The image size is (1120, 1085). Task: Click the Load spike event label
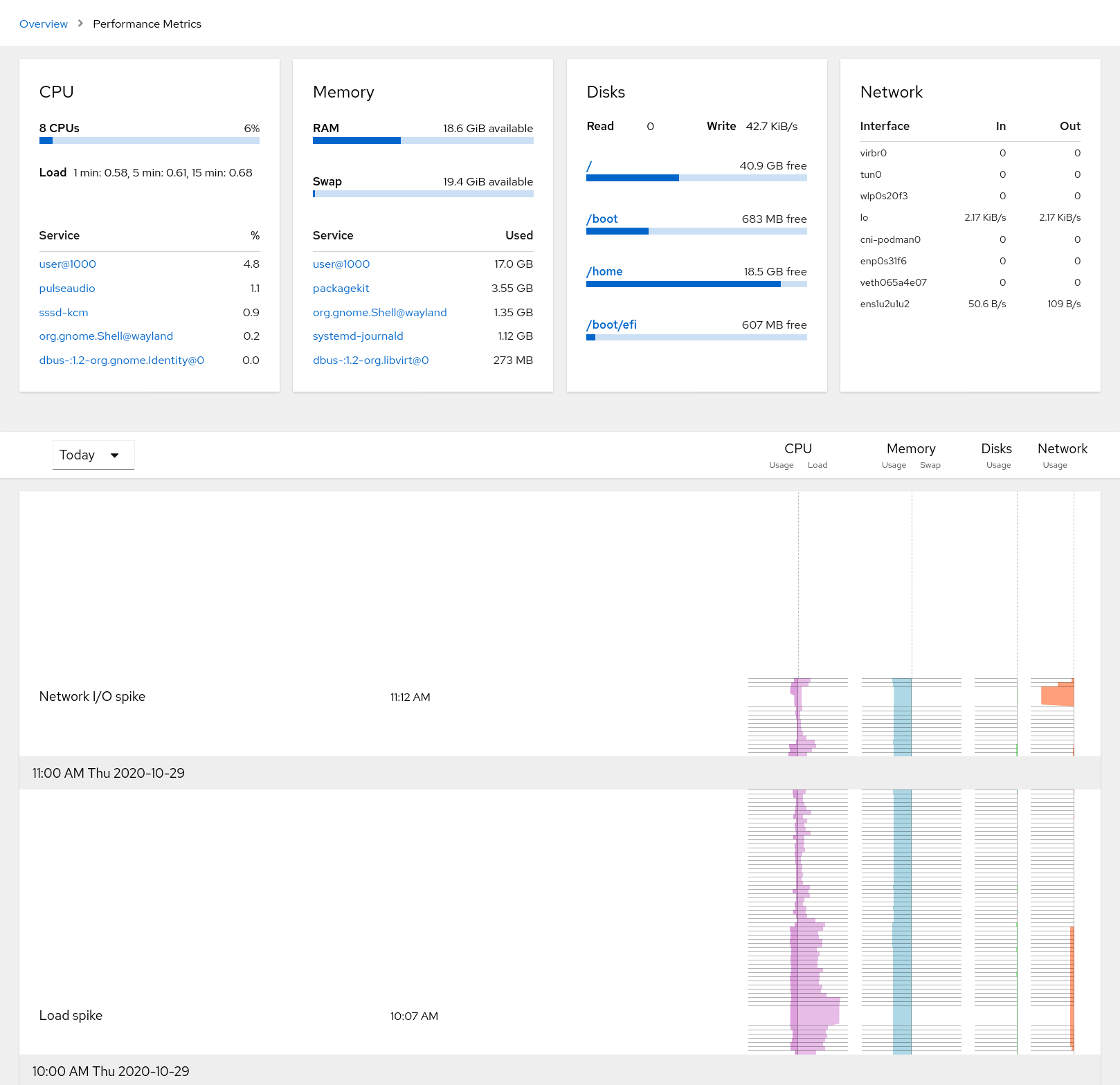[71, 1016]
